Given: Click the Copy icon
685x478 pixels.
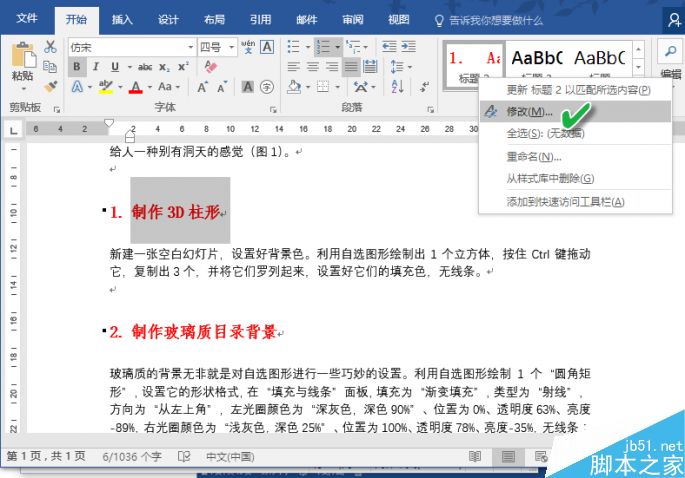Looking at the screenshot, I should pyautogui.click(x=50, y=66).
